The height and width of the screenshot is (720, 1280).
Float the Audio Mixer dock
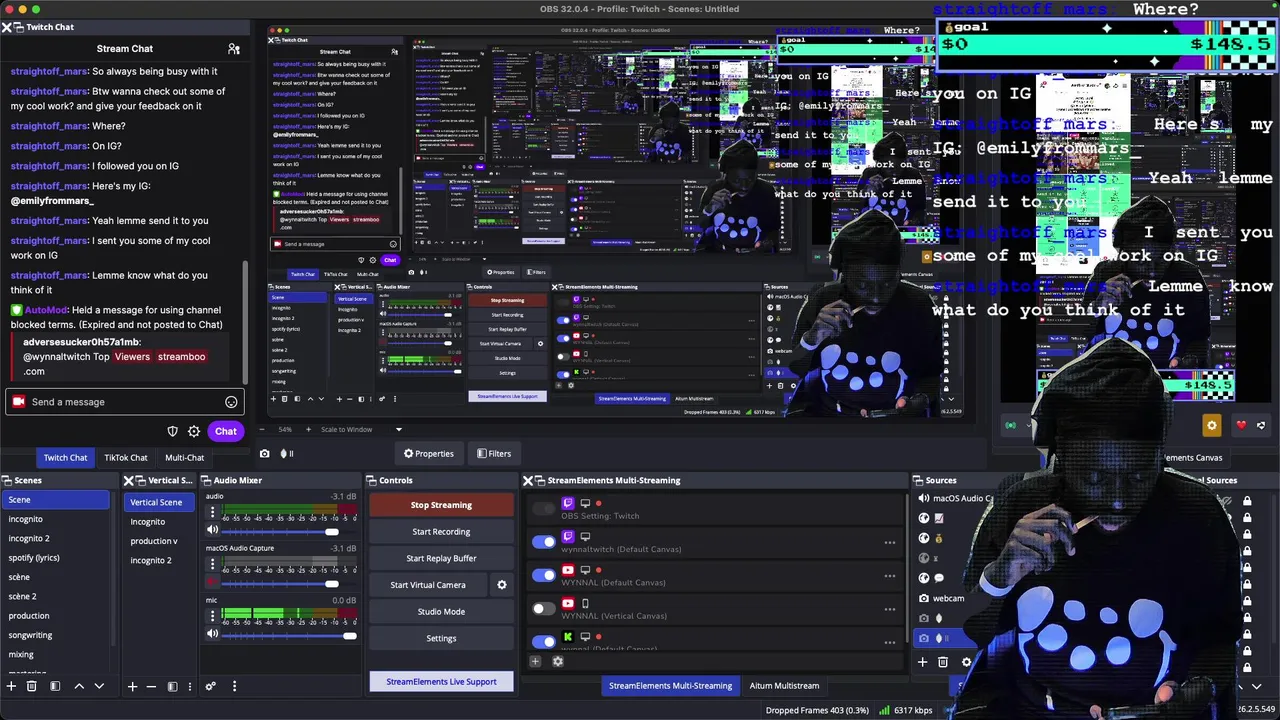click(205, 480)
